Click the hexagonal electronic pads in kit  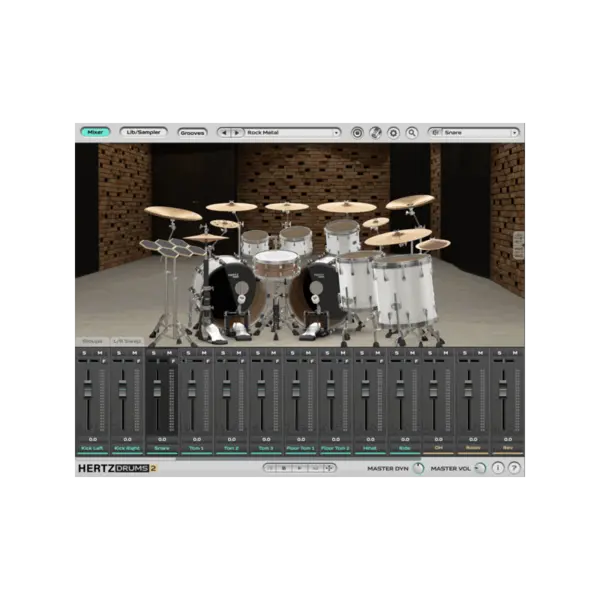tap(172, 247)
